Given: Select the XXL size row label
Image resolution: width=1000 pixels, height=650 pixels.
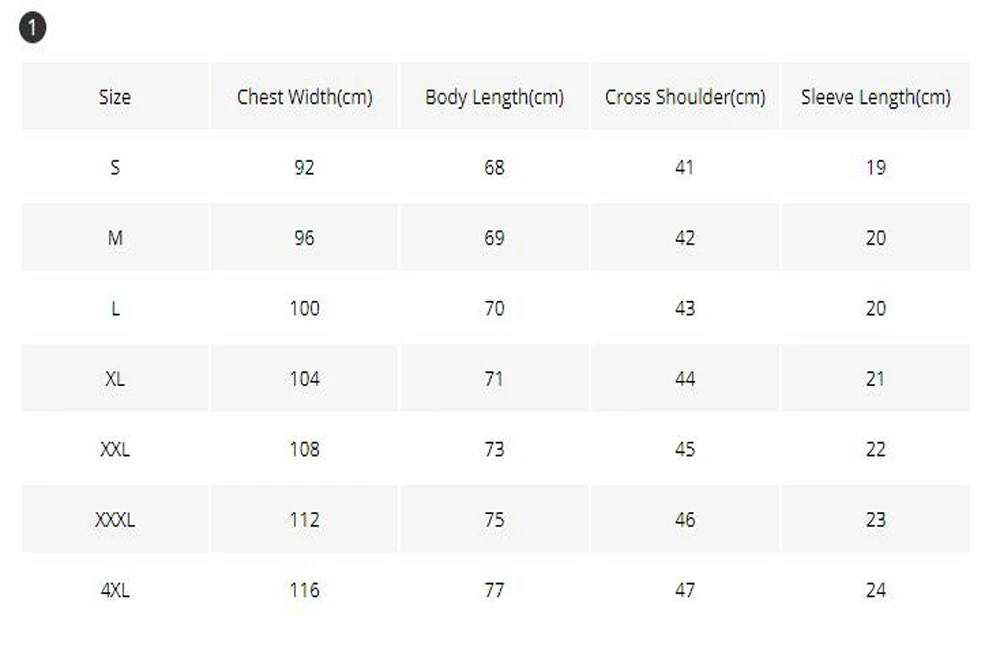Looking at the screenshot, I should pos(115,450).
